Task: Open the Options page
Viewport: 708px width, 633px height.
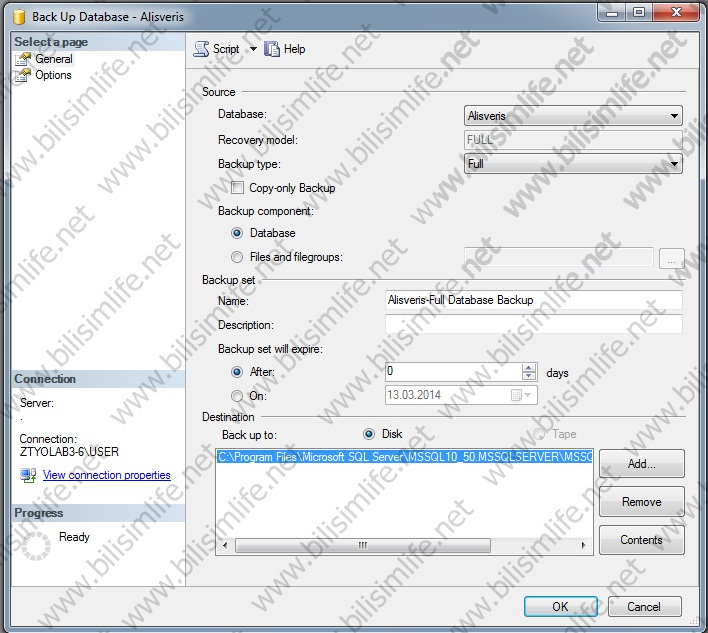Action: point(53,75)
